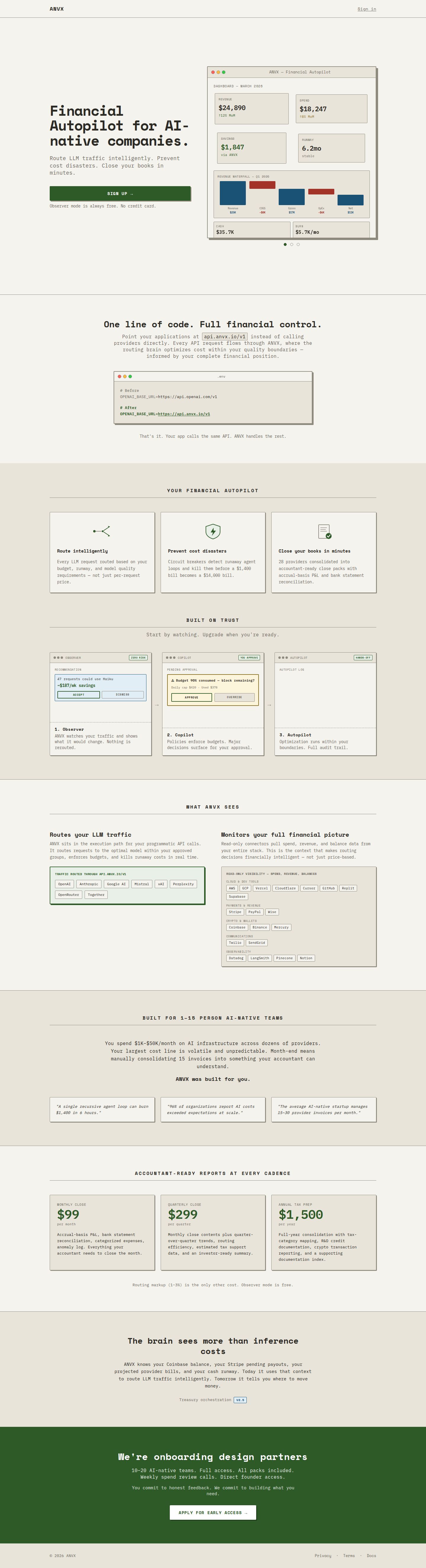
Task: Select the second carousel dot indicator
Action: [x=291, y=244]
